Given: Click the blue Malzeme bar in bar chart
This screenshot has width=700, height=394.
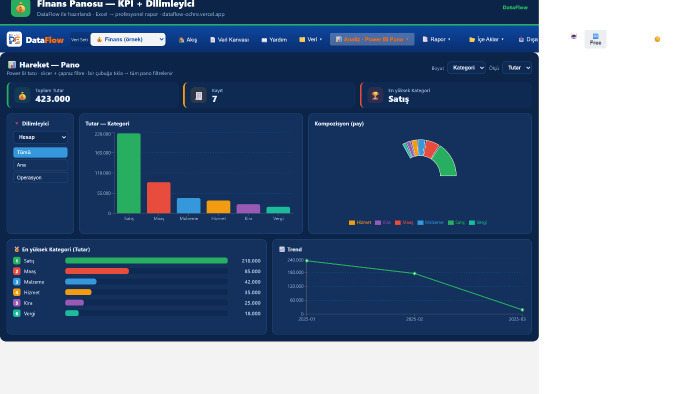Looking at the screenshot, I should pos(189,206).
